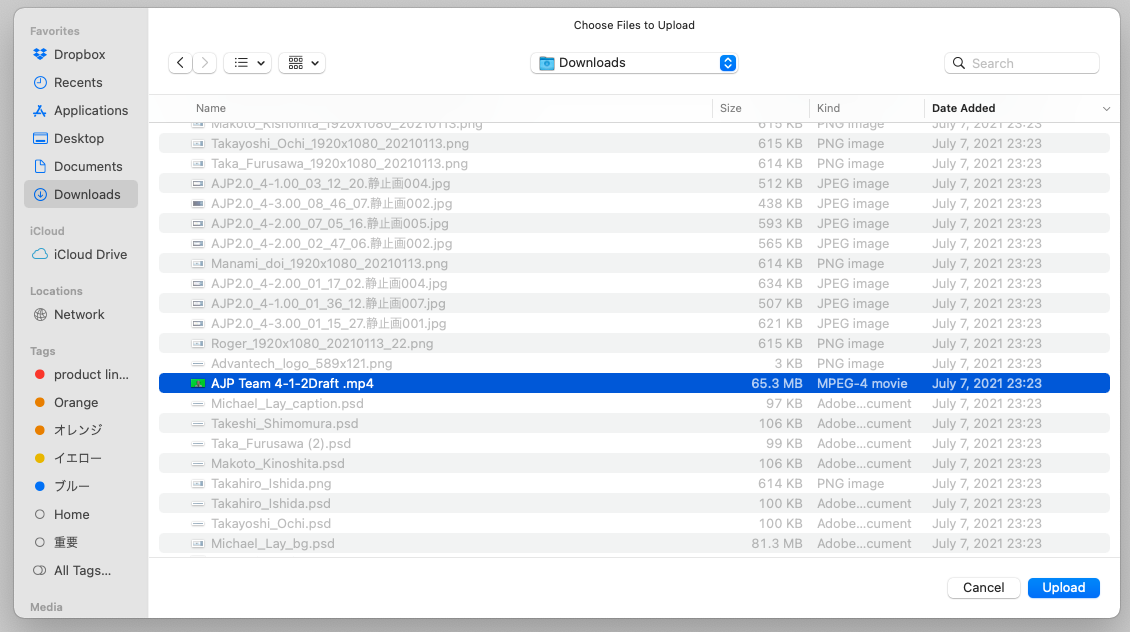Select AJP2.0_4-2.00_02_47_06.静止画002.jpg
The height and width of the screenshot is (632, 1130).
(634, 244)
